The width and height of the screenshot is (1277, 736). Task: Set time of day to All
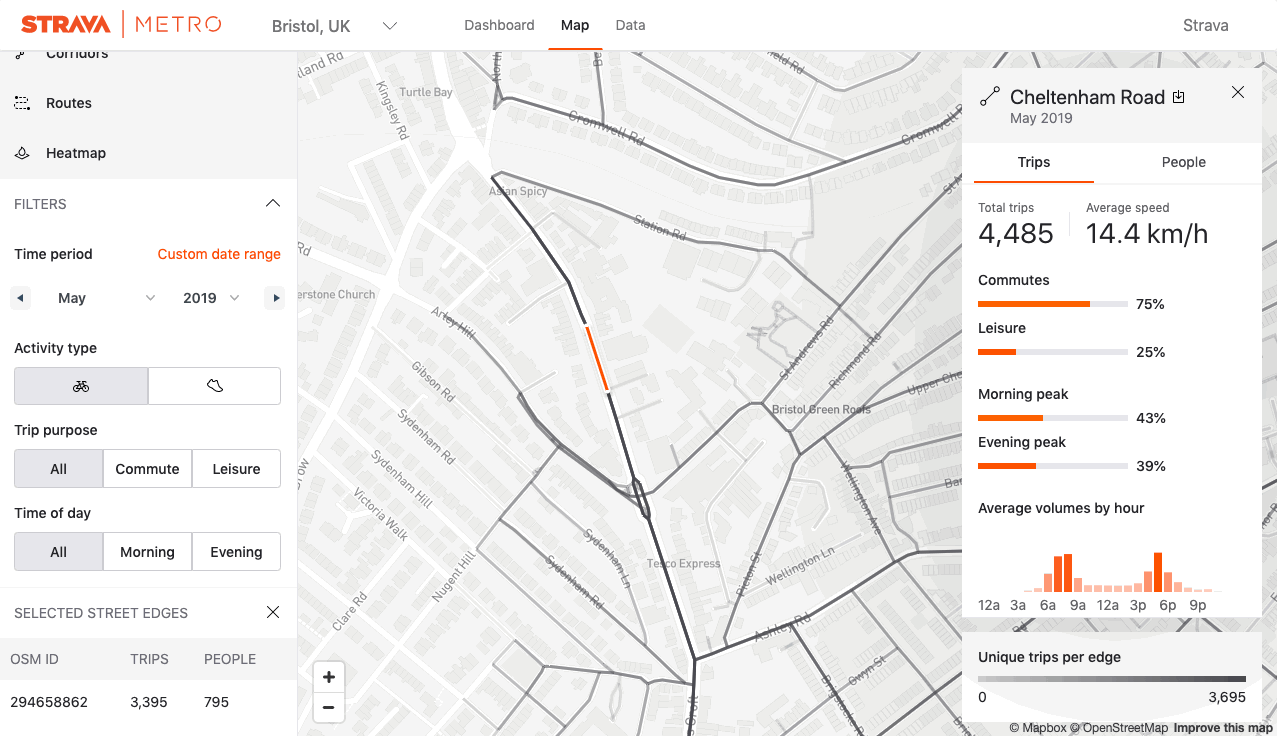[x=58, y=552]
